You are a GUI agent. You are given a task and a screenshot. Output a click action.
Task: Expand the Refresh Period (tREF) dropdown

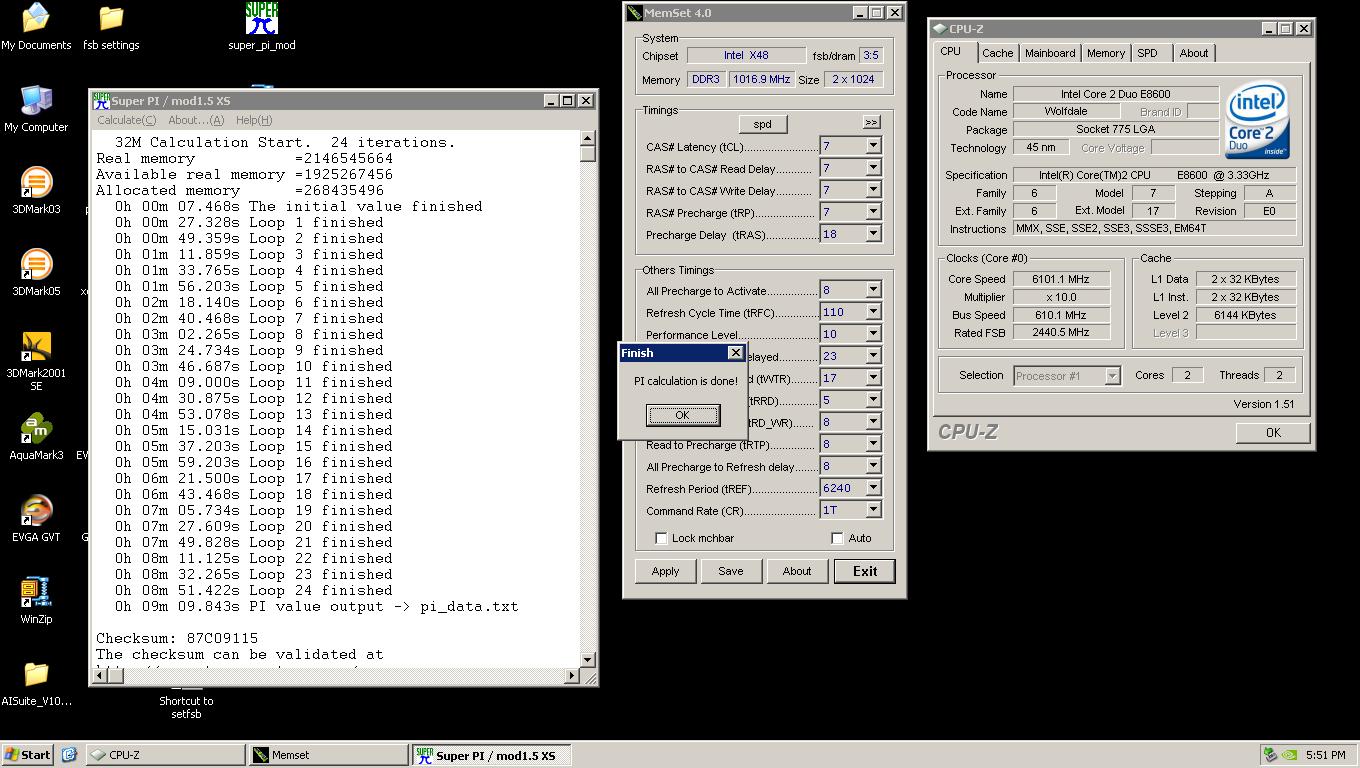(873, 488)
